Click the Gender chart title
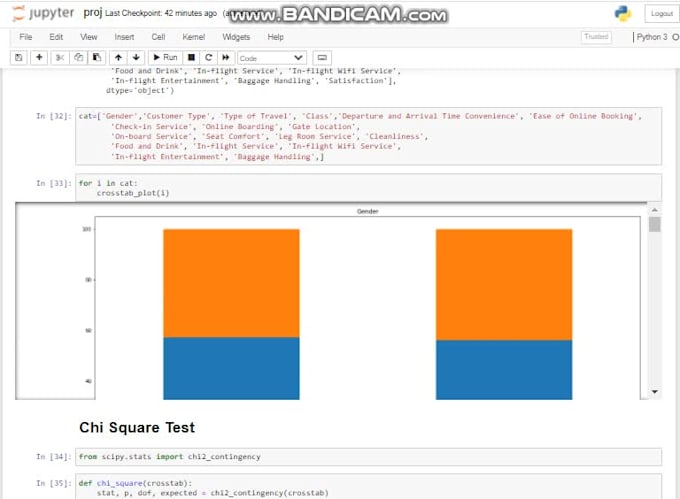 [x=367, y=211]
